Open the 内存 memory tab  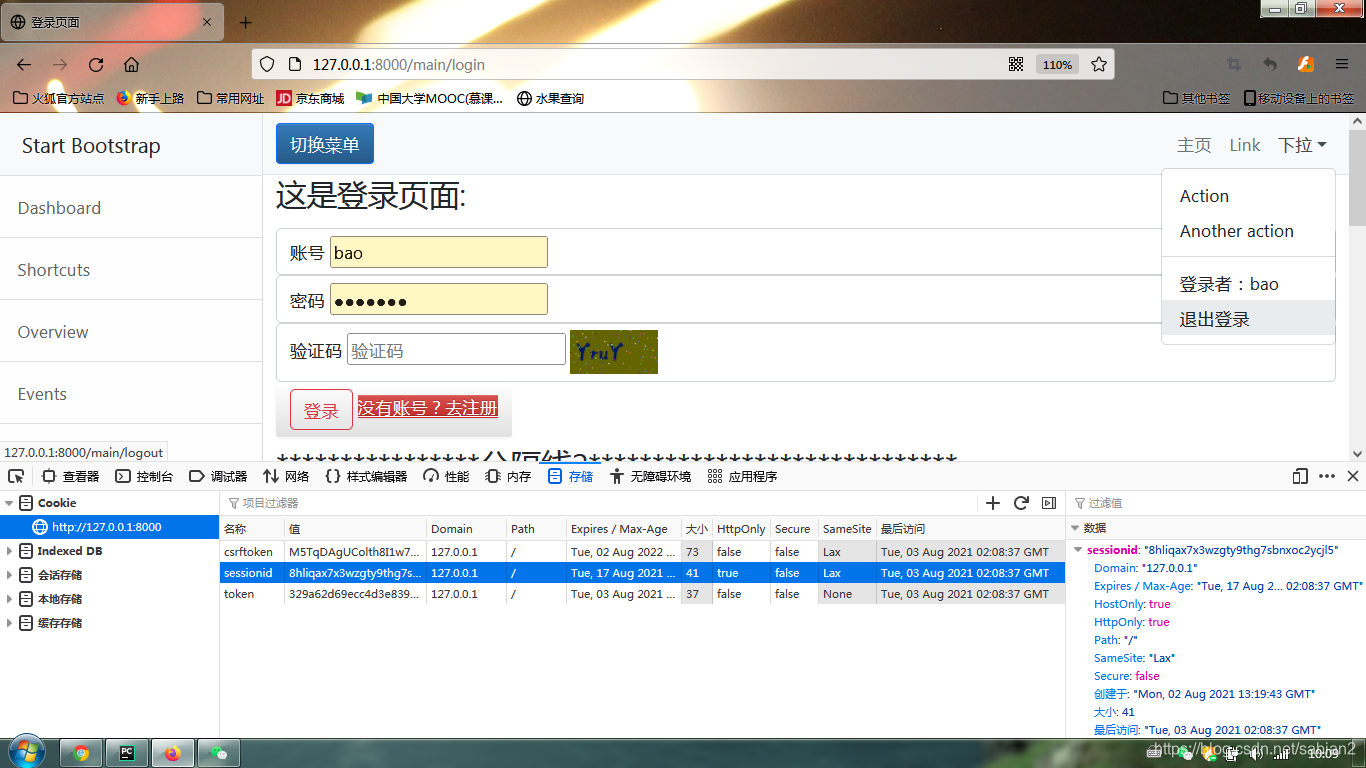508,476
